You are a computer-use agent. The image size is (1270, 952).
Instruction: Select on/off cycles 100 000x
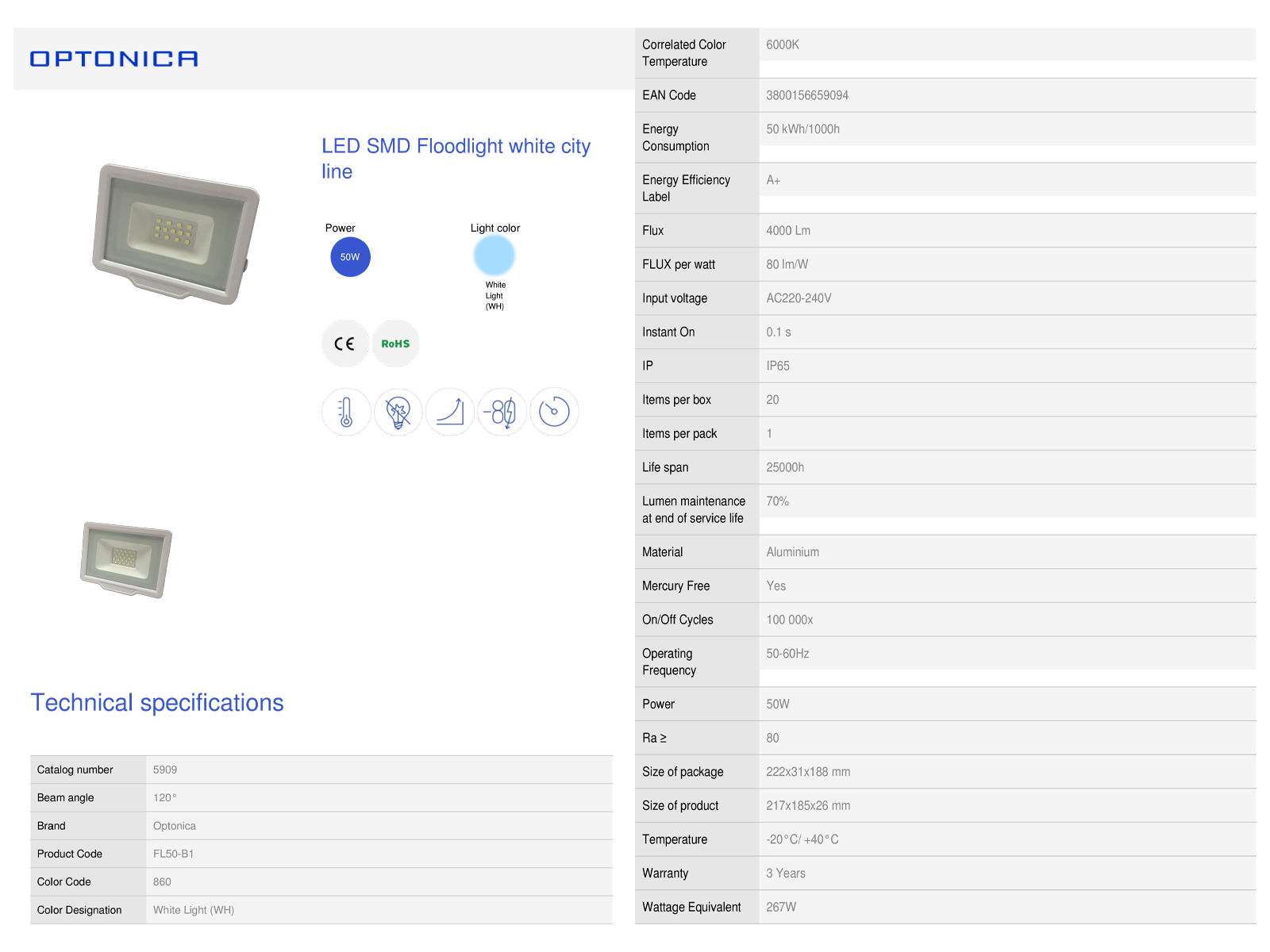coord(790,620)
